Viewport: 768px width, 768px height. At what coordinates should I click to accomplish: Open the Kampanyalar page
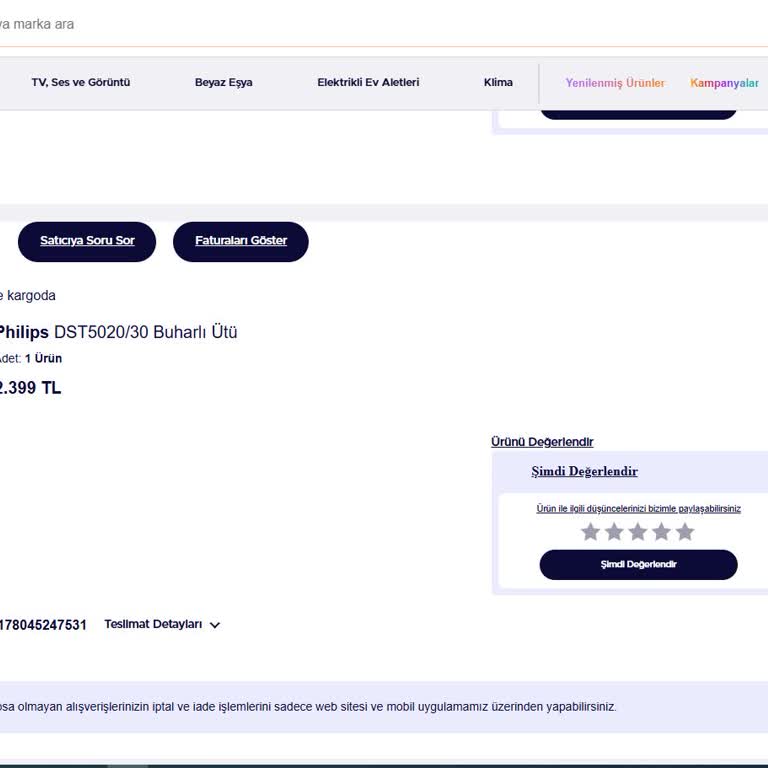point(724,83)
